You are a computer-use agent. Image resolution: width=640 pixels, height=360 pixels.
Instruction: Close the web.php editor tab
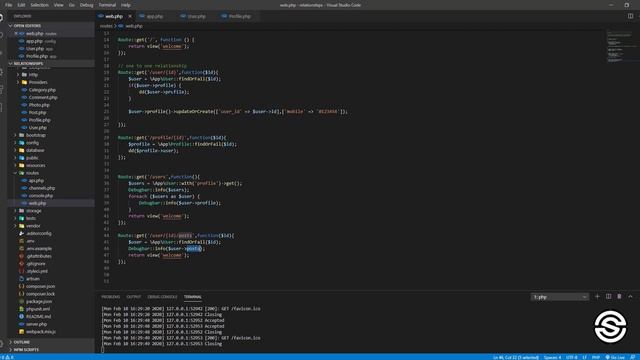(130, 16)
